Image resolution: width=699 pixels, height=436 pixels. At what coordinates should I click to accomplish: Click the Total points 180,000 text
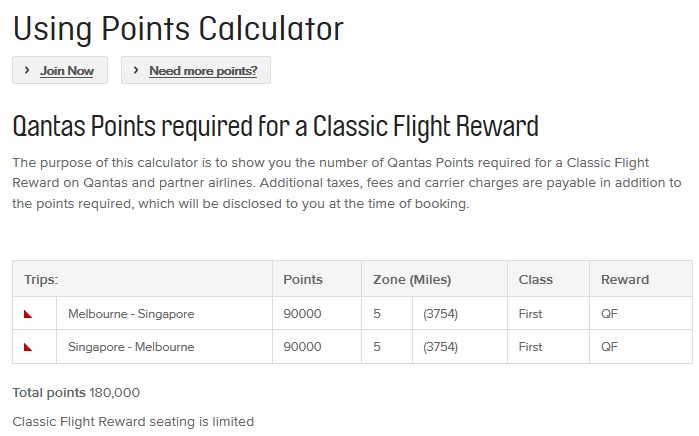coord(76,393)
